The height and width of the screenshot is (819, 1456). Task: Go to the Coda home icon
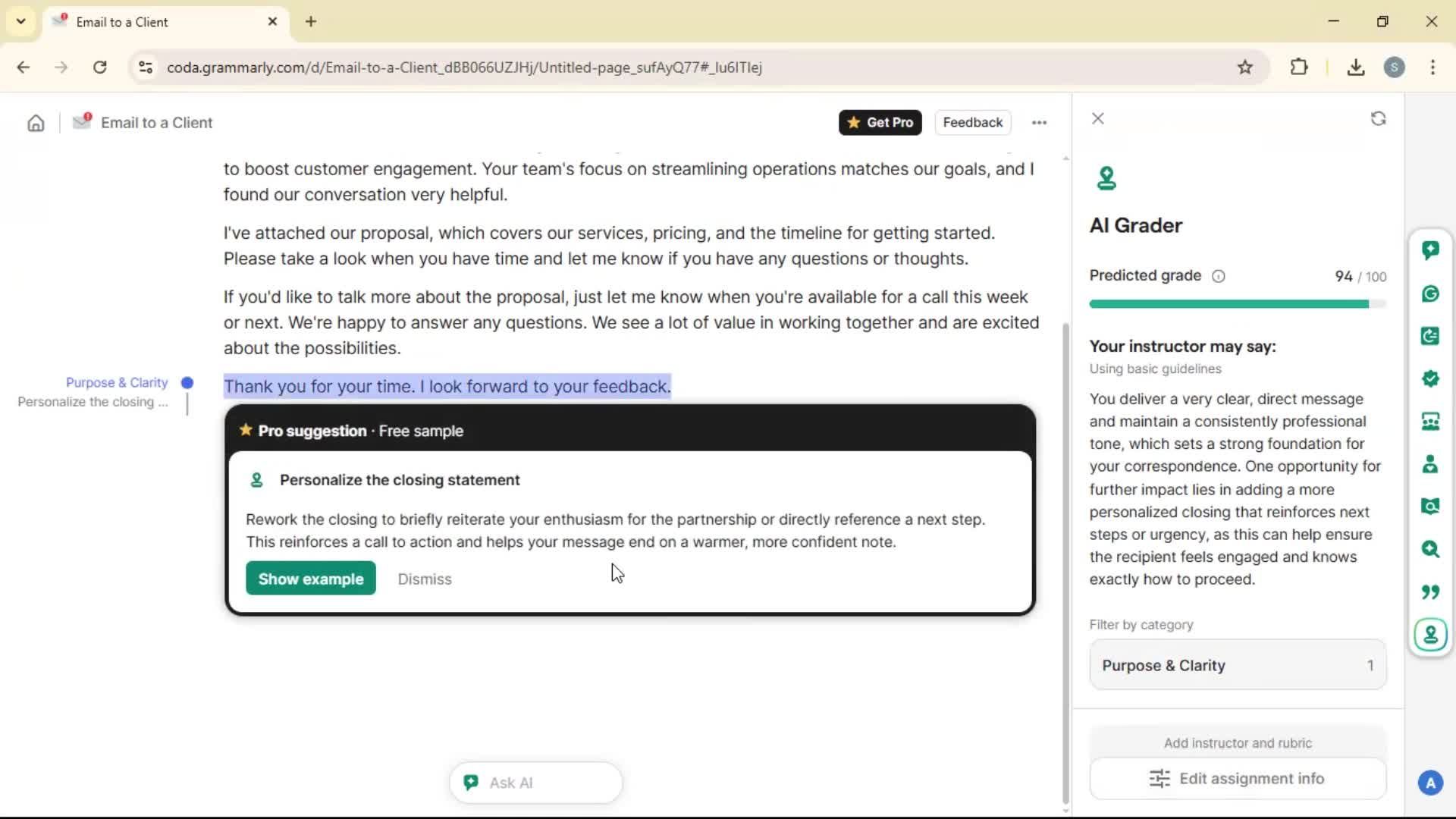click(36, 123)
